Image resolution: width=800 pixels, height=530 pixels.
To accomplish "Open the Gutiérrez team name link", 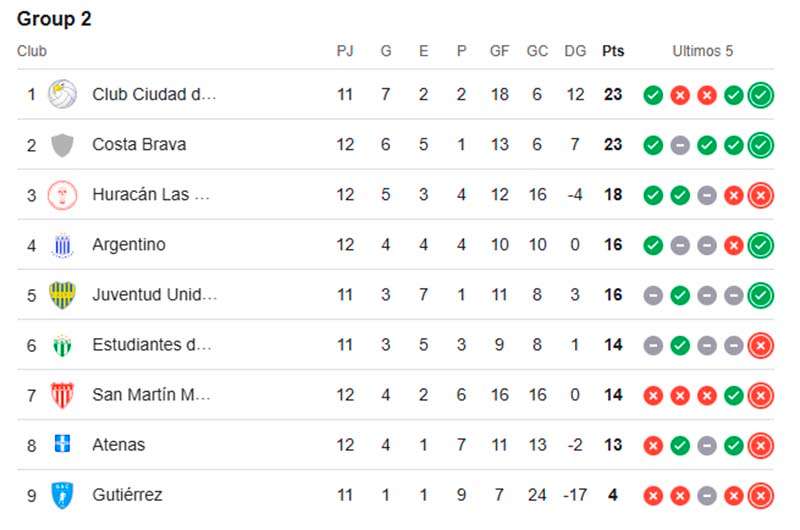I will point(127,495).
